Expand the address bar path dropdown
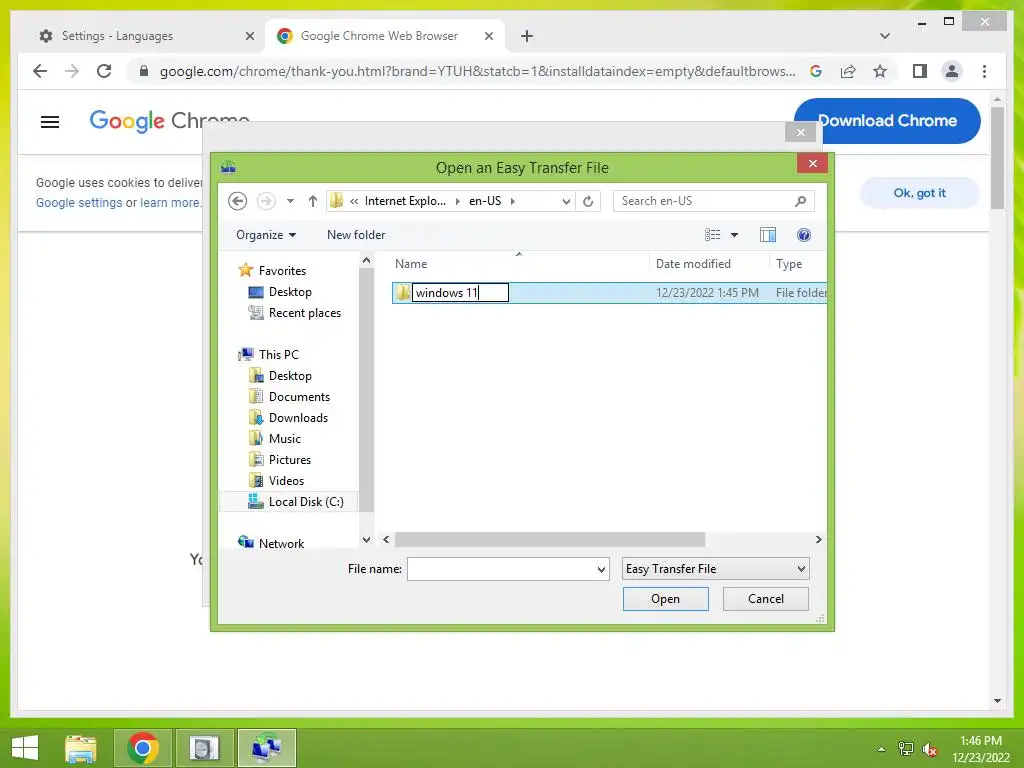 pyautogui.click(x=566, y=201)
